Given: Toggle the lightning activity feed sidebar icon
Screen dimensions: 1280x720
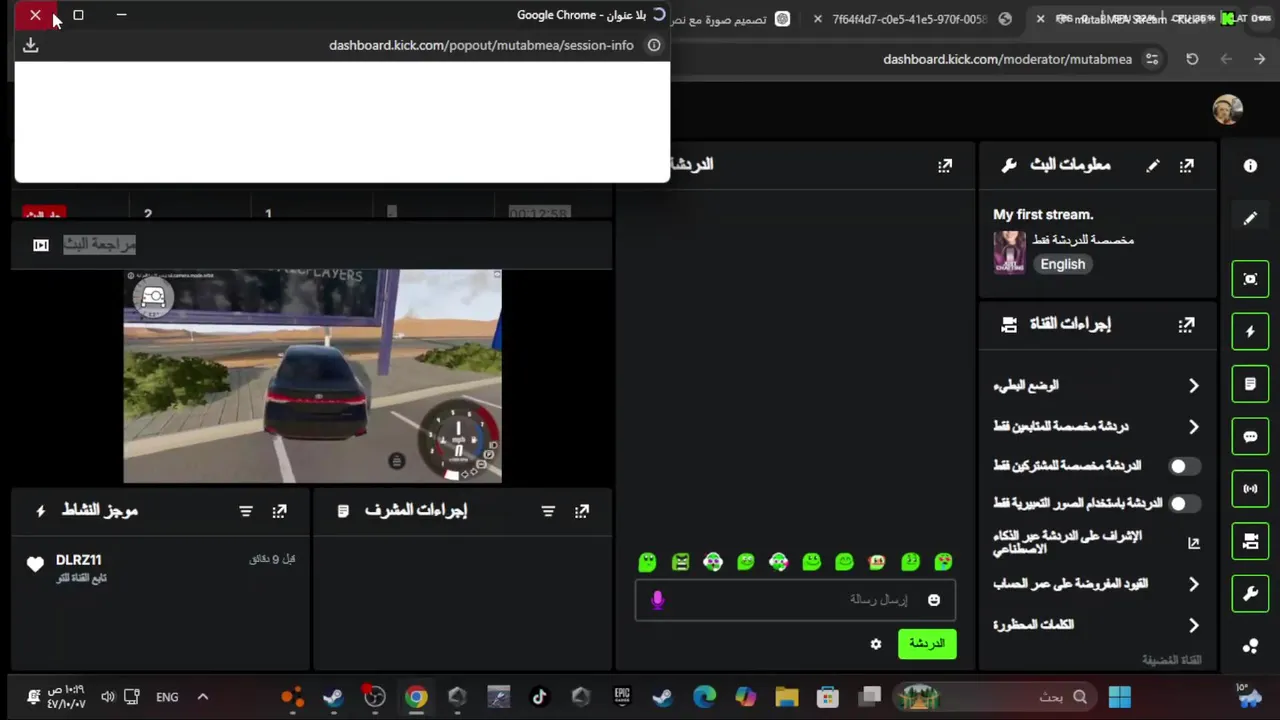Looking at the screenshot, I should point(1250,331).
